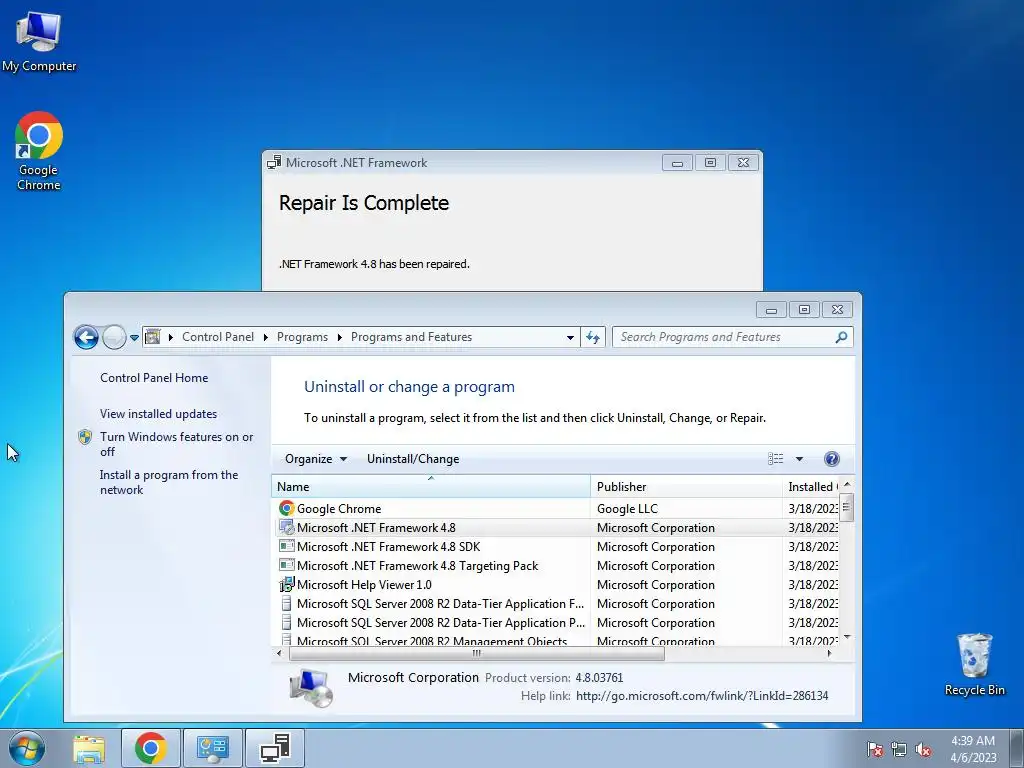Open the view options dropdown arrow

point(799,459)
